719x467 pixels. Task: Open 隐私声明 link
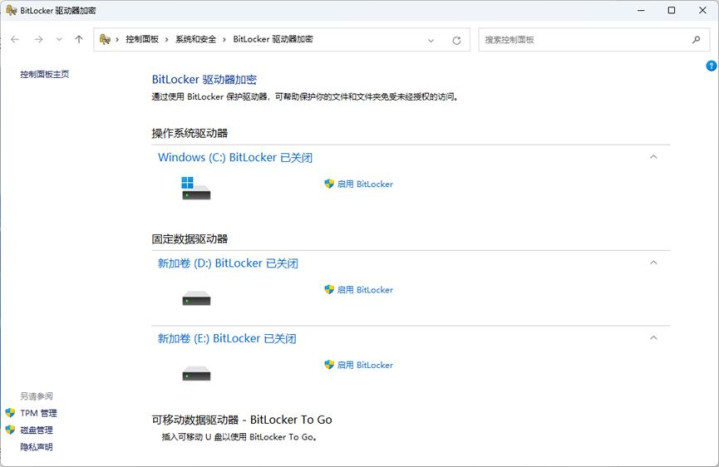[x=37, y=447]
